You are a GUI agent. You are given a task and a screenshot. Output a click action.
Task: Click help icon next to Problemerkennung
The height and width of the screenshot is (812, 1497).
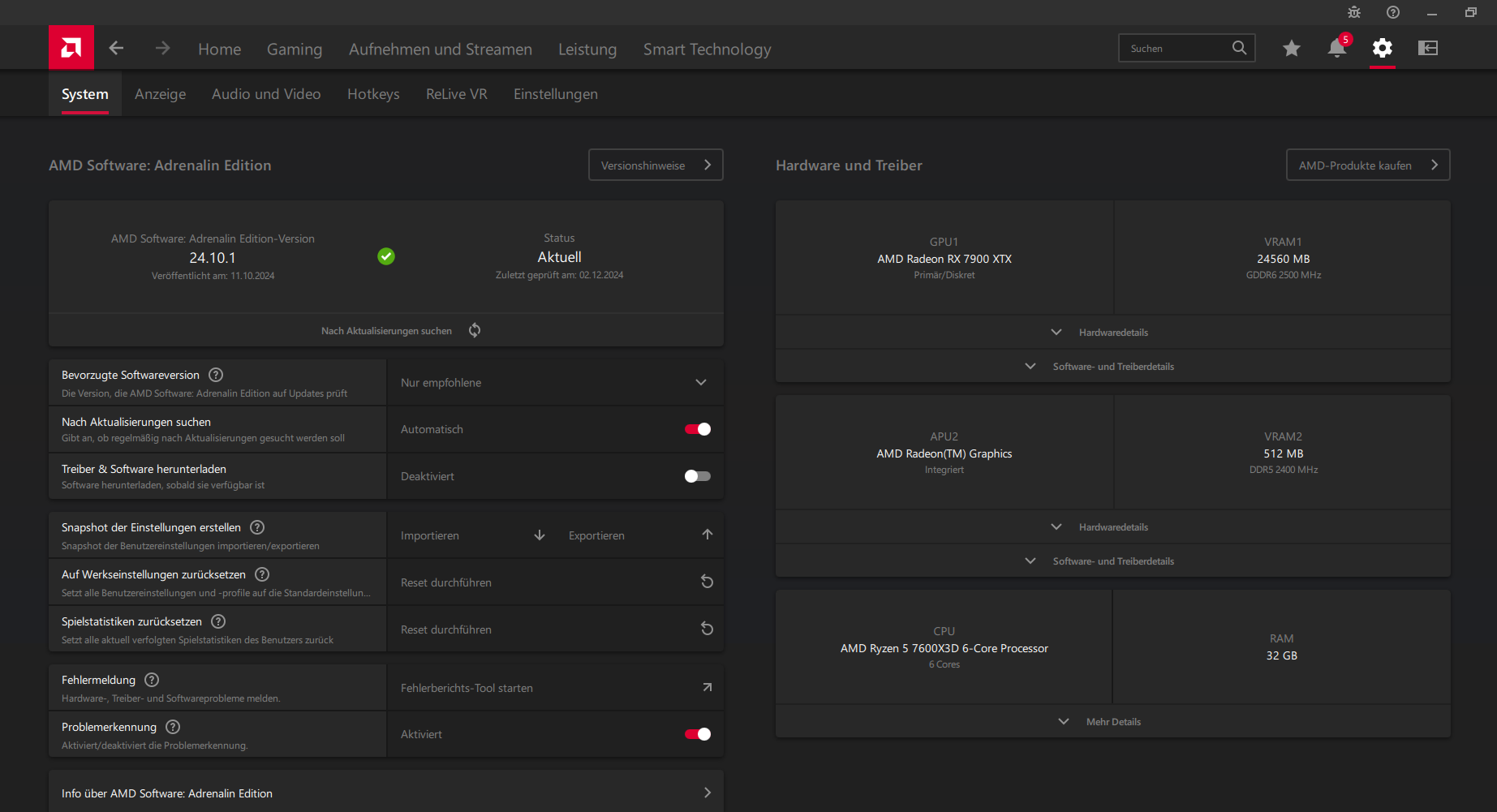click(x=173, y=727)
